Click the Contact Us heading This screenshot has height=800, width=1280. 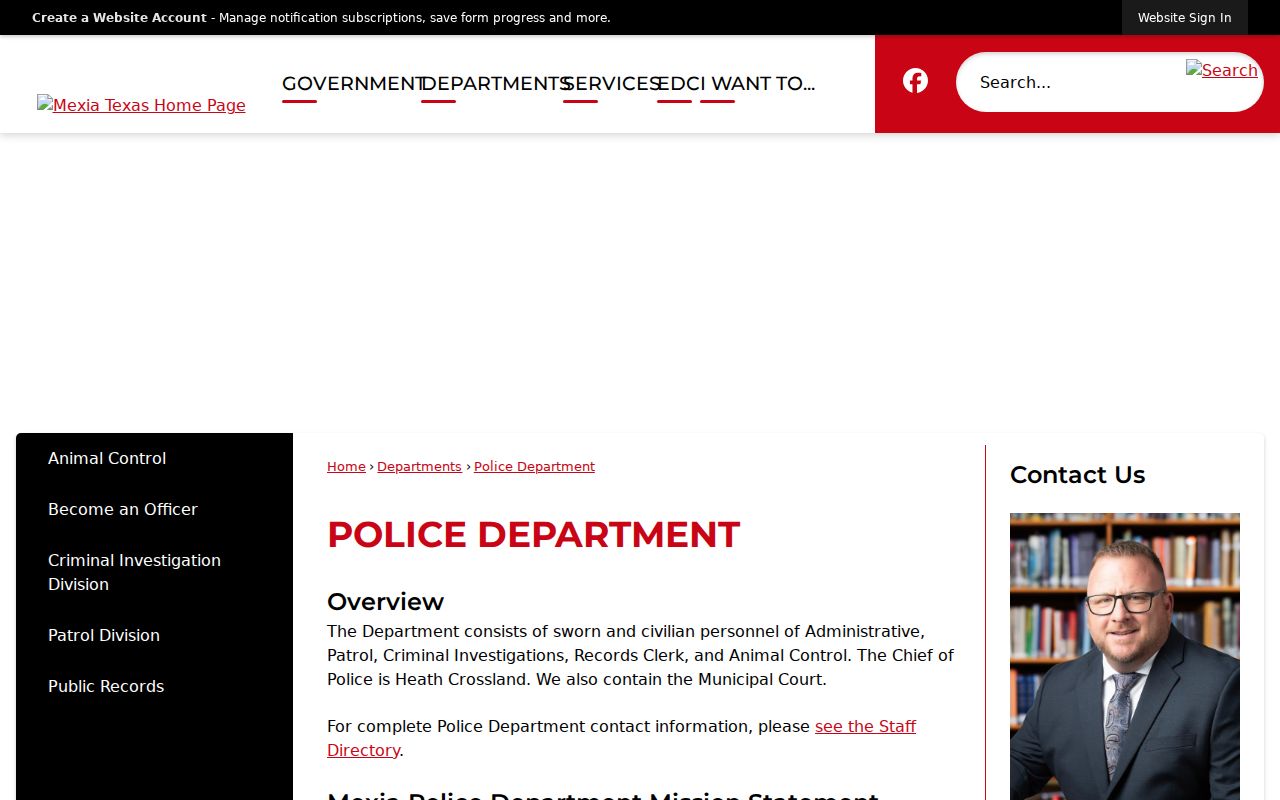[1077, 475]
